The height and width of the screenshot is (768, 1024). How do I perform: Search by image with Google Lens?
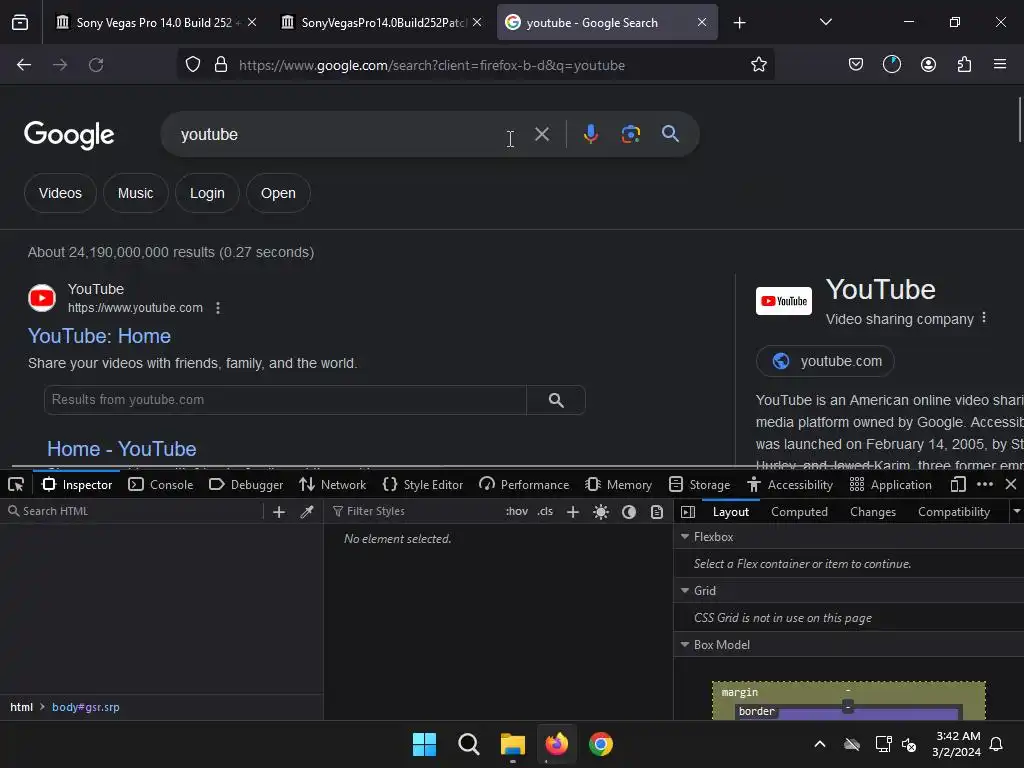630,134
